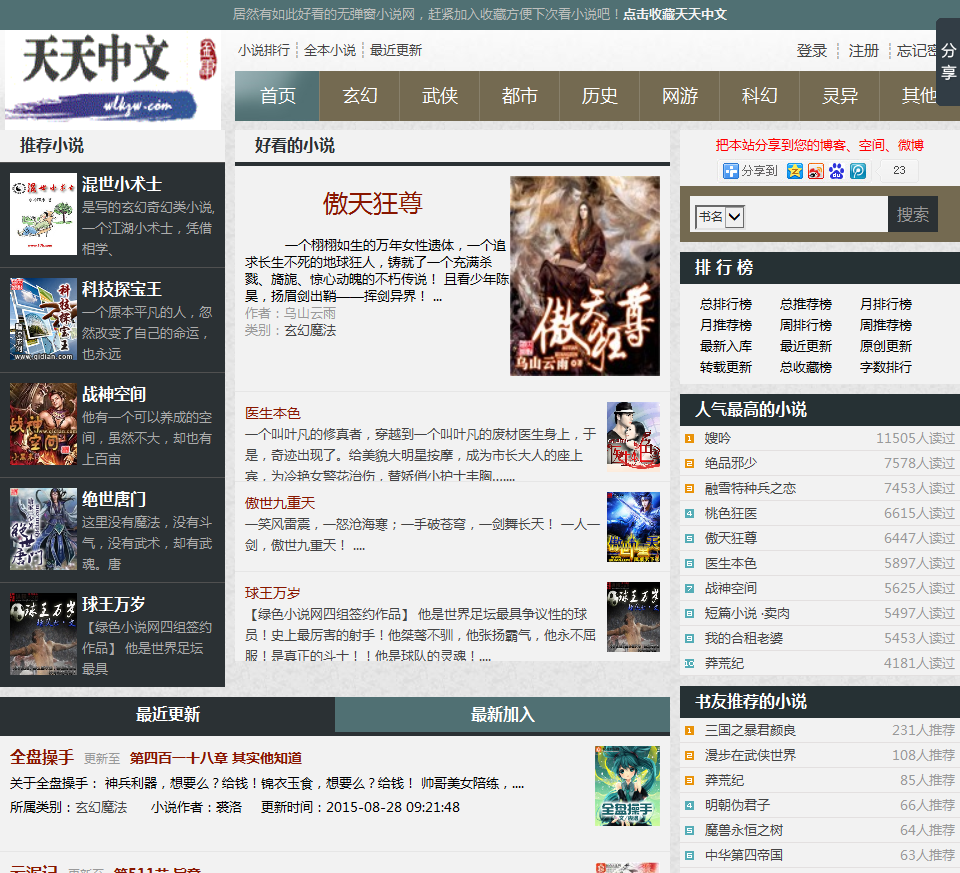
Task: Open the side 分享 share tab
Action: [948, 61]
